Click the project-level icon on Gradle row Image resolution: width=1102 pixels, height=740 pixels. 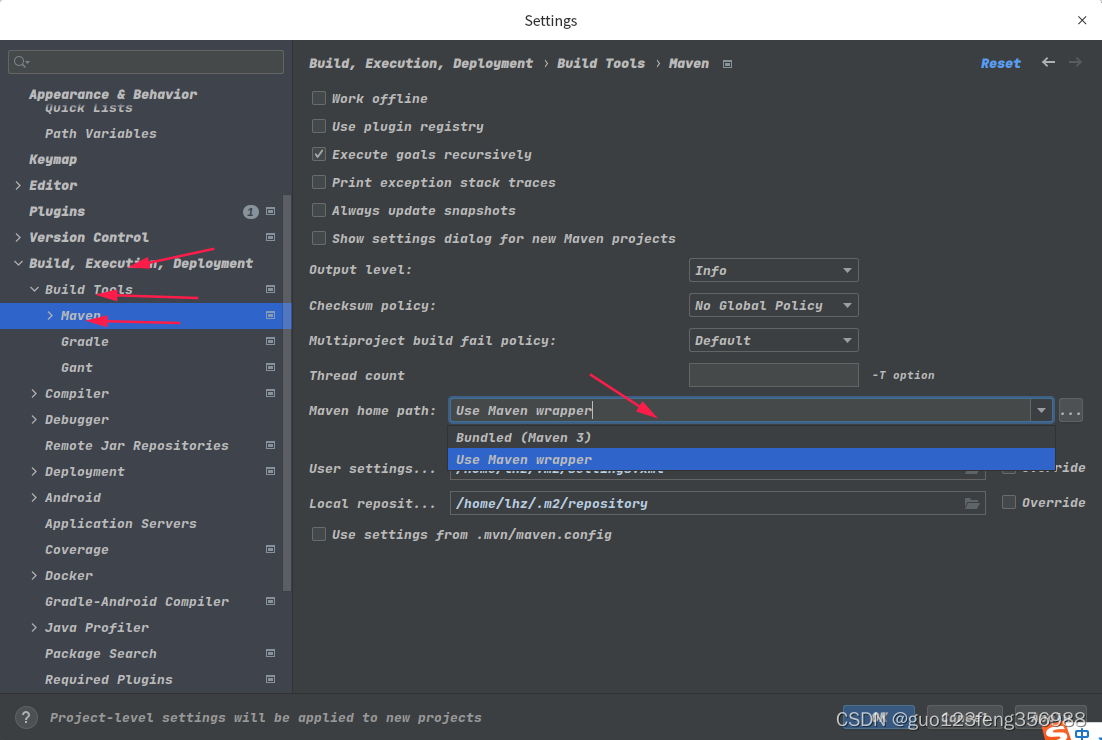(x=270, y=341)
